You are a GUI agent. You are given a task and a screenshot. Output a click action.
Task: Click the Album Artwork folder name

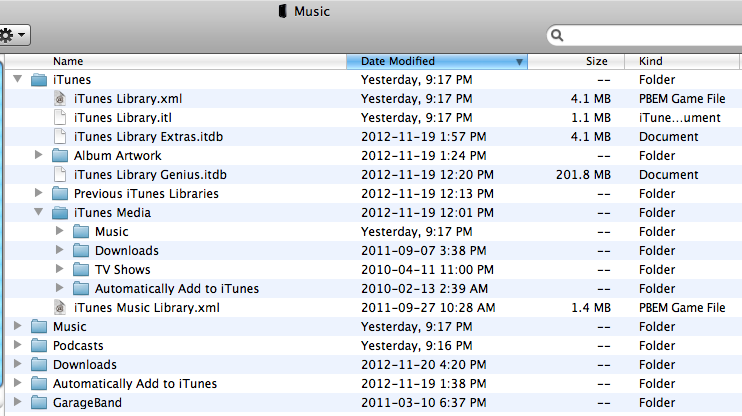pyautogui.click(x=117, y=155)
